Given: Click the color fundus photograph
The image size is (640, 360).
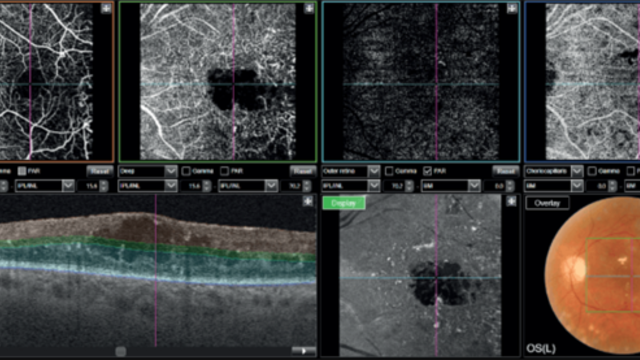Looking at the screenshot, I should click(592, 275).
